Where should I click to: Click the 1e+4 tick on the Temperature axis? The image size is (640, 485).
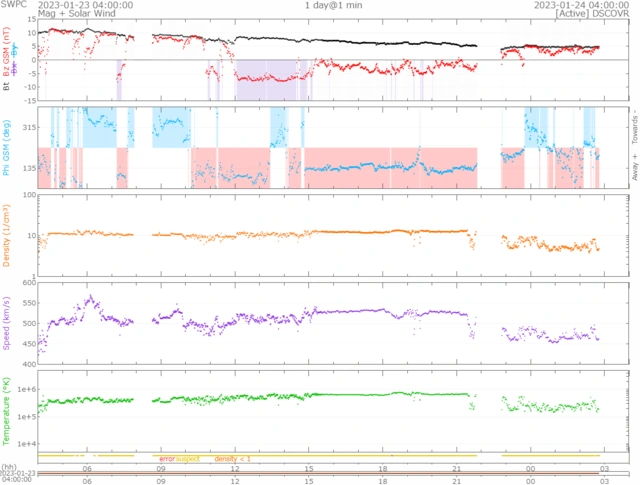tap(27, 444)
